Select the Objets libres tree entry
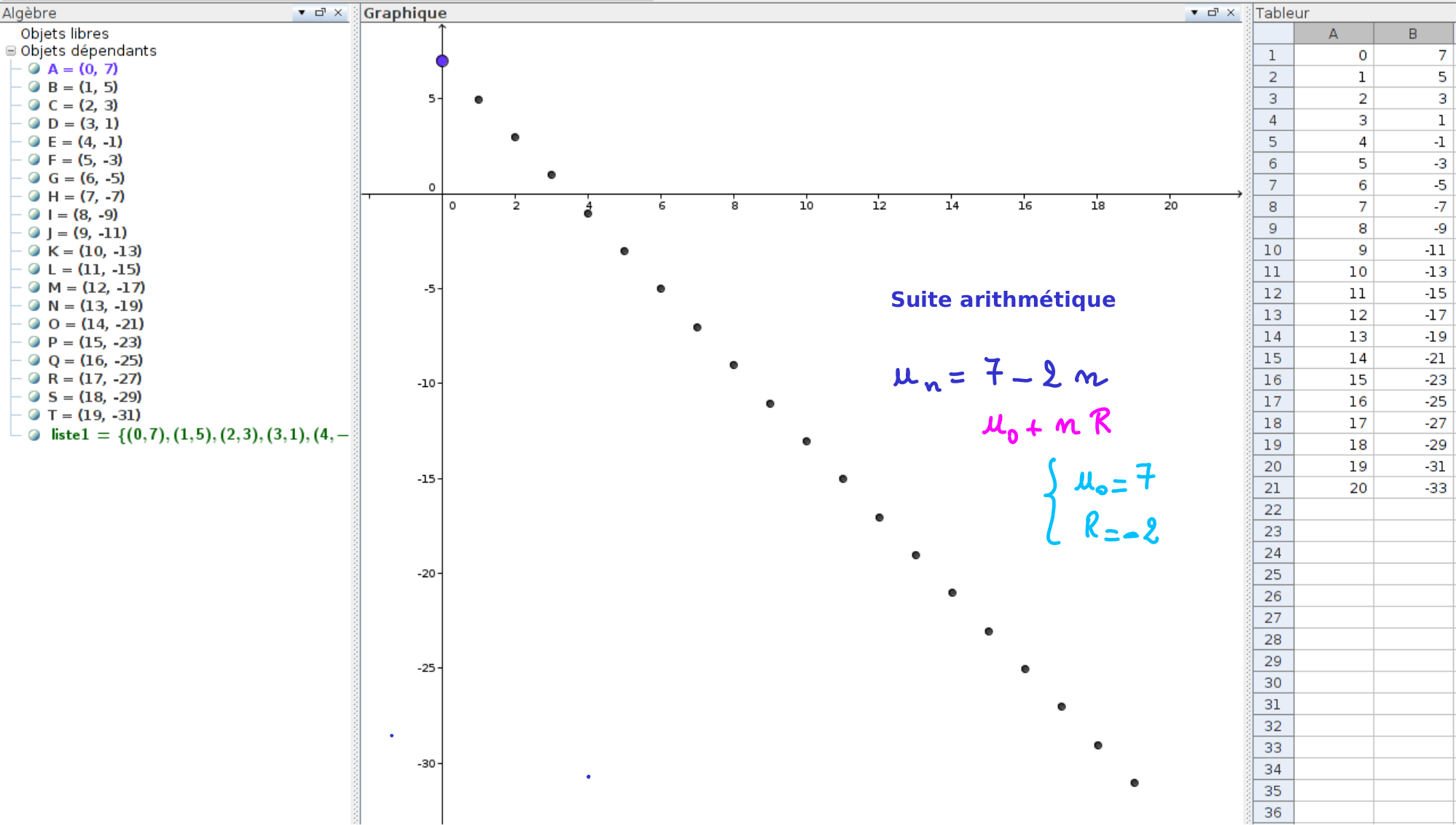Viewport: 1456px width, 825px height. (64, 34)
